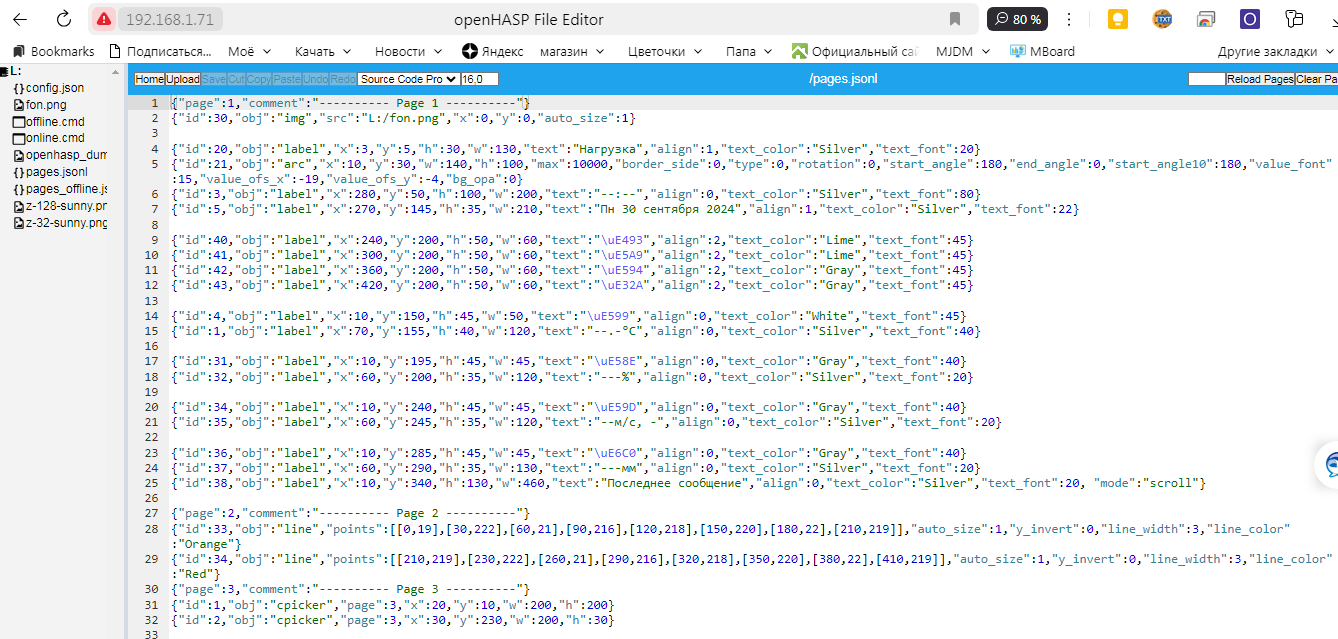Click the 192.168.1.71 address field
The image size is (1338, 639).
click(x=170, y=19)
